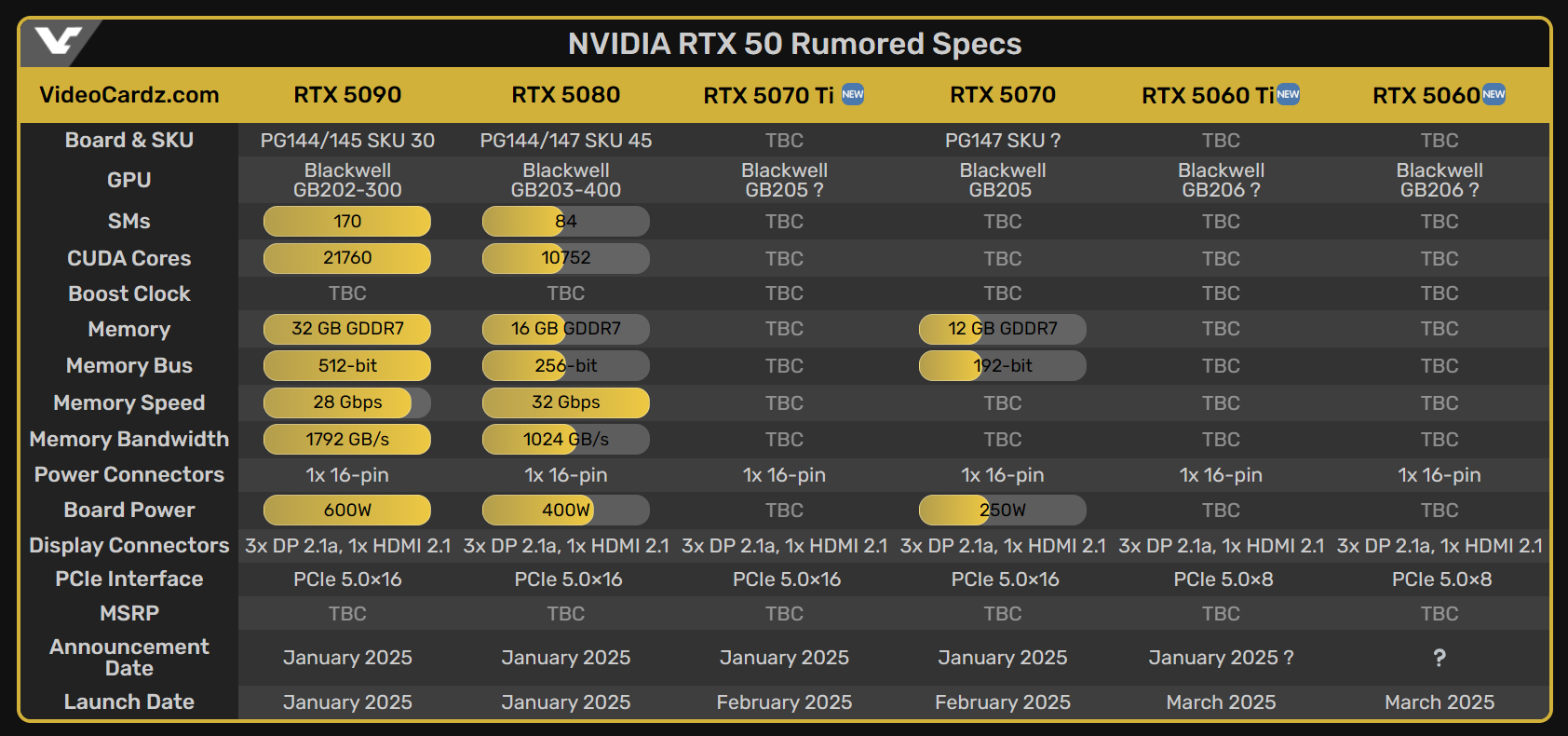Click the VideoCardz logo in the title bar
Screen dimensions: 1568x736
[58, 41]
